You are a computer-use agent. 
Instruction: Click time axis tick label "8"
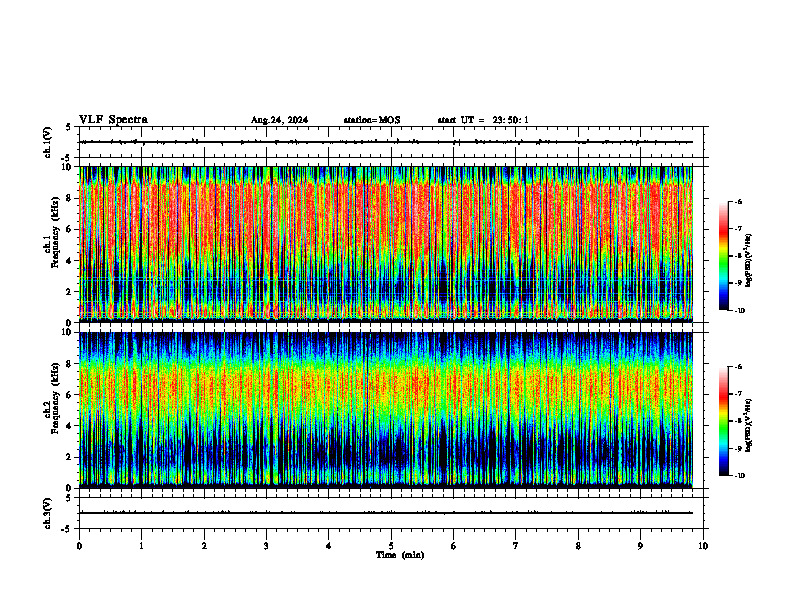click(578, 546)
